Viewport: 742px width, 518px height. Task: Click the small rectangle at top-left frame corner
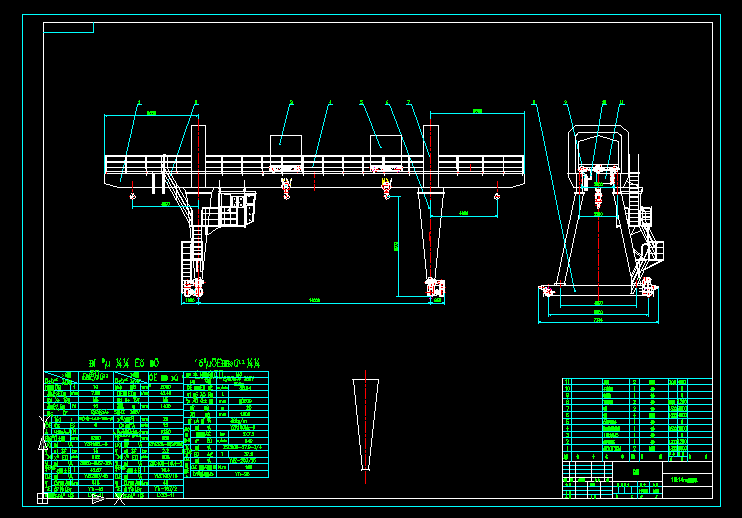(x=69, y=28)
